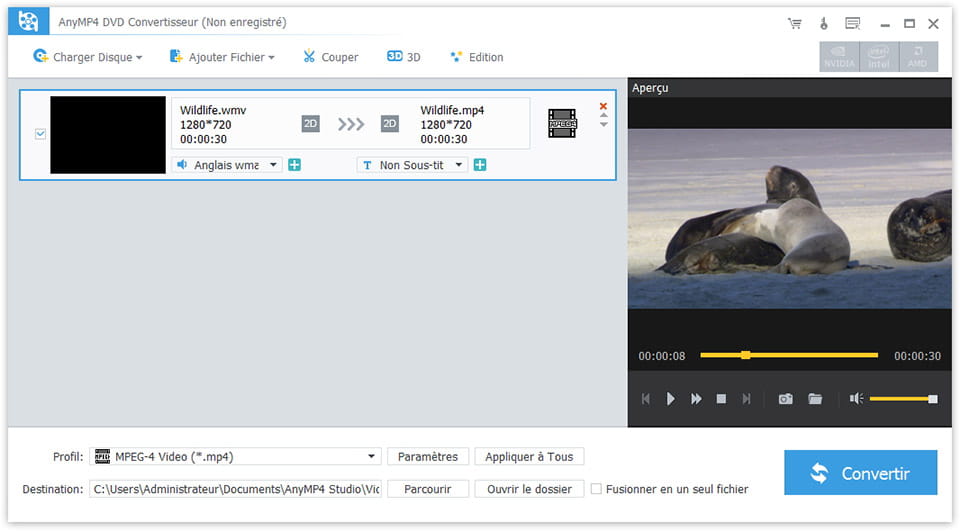Screen dimensions: 960x531
Task: Click the MPEG format icon for Wildlife.mp4
Action: tap(562, 123)
